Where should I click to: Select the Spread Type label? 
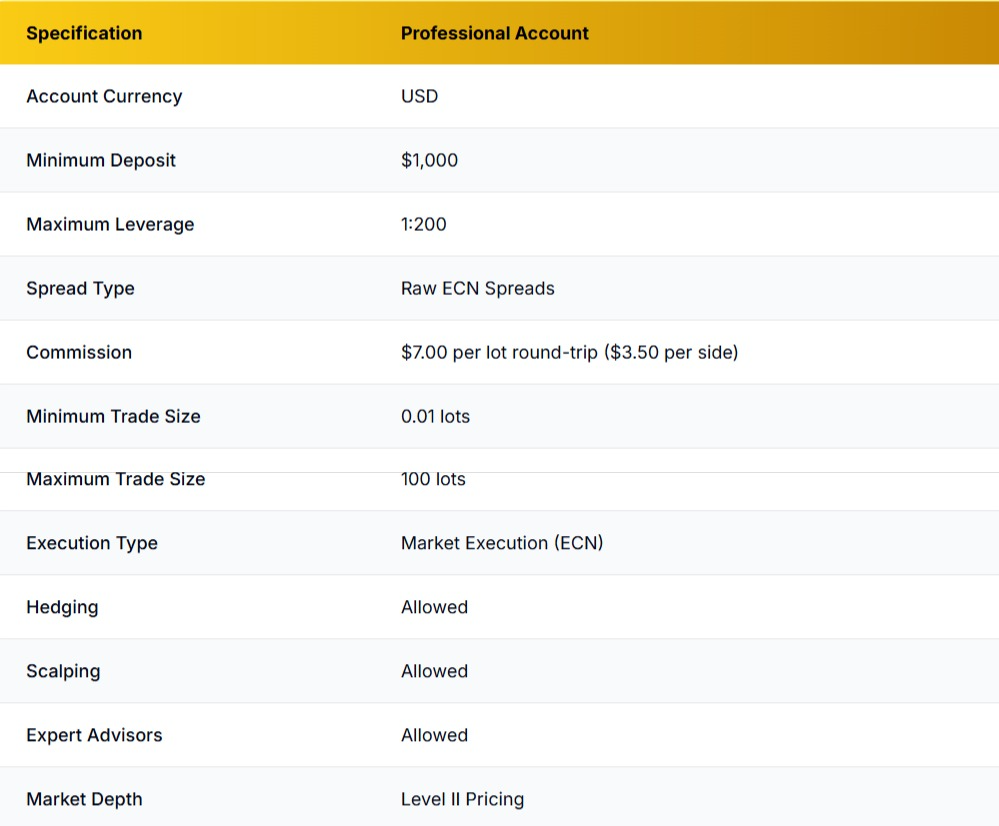[x=80, y=288]
